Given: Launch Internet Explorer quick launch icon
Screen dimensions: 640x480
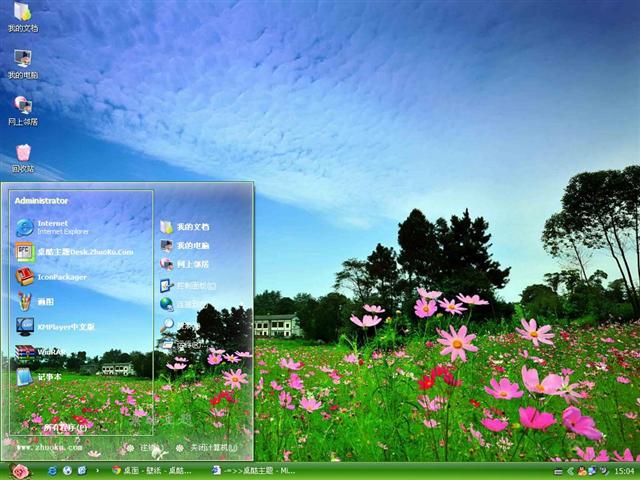Looking at the screenshot, I should [53, 471].
